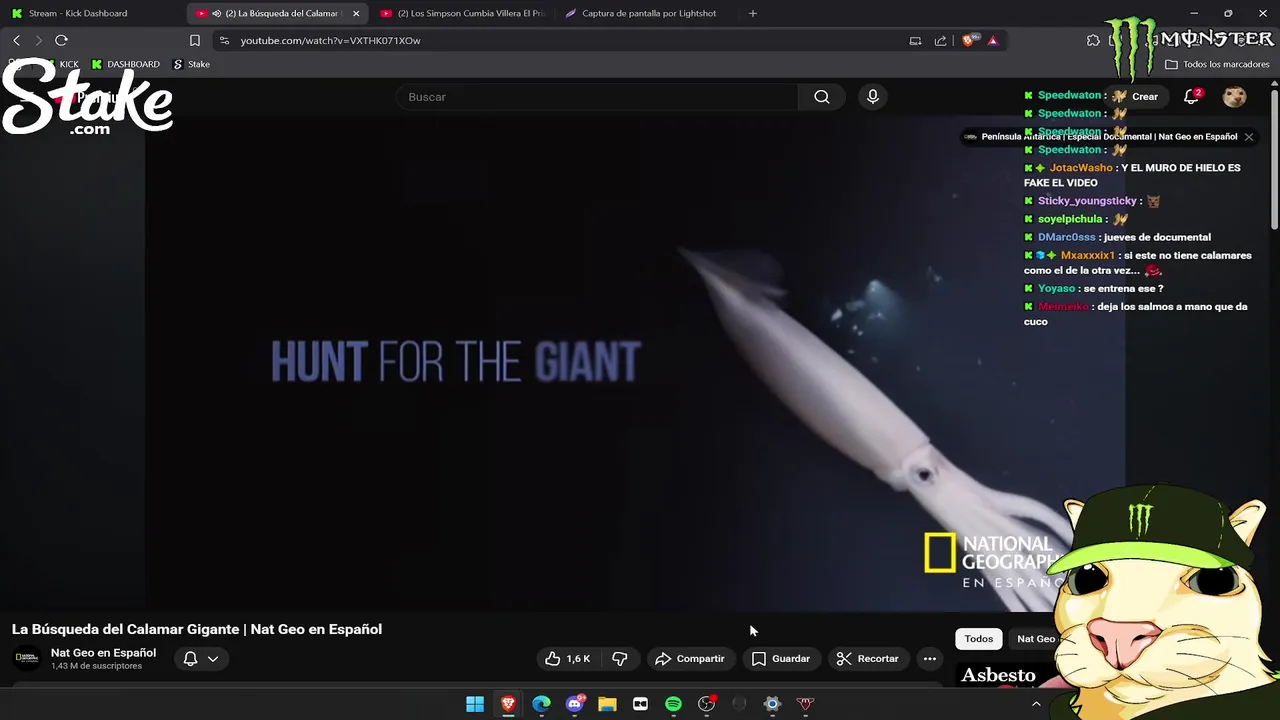Screen dimensions: 1280x720
Task: Like the video with the thumbs-up button
Action: tap(567, 658)
